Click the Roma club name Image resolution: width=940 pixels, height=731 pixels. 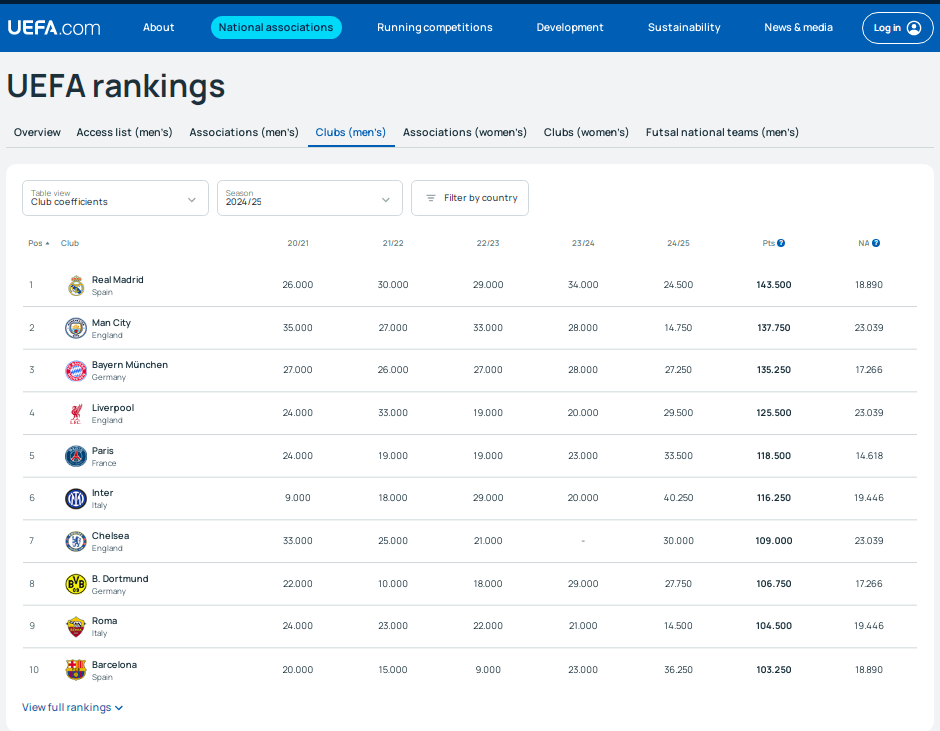[x=104, y=621]
